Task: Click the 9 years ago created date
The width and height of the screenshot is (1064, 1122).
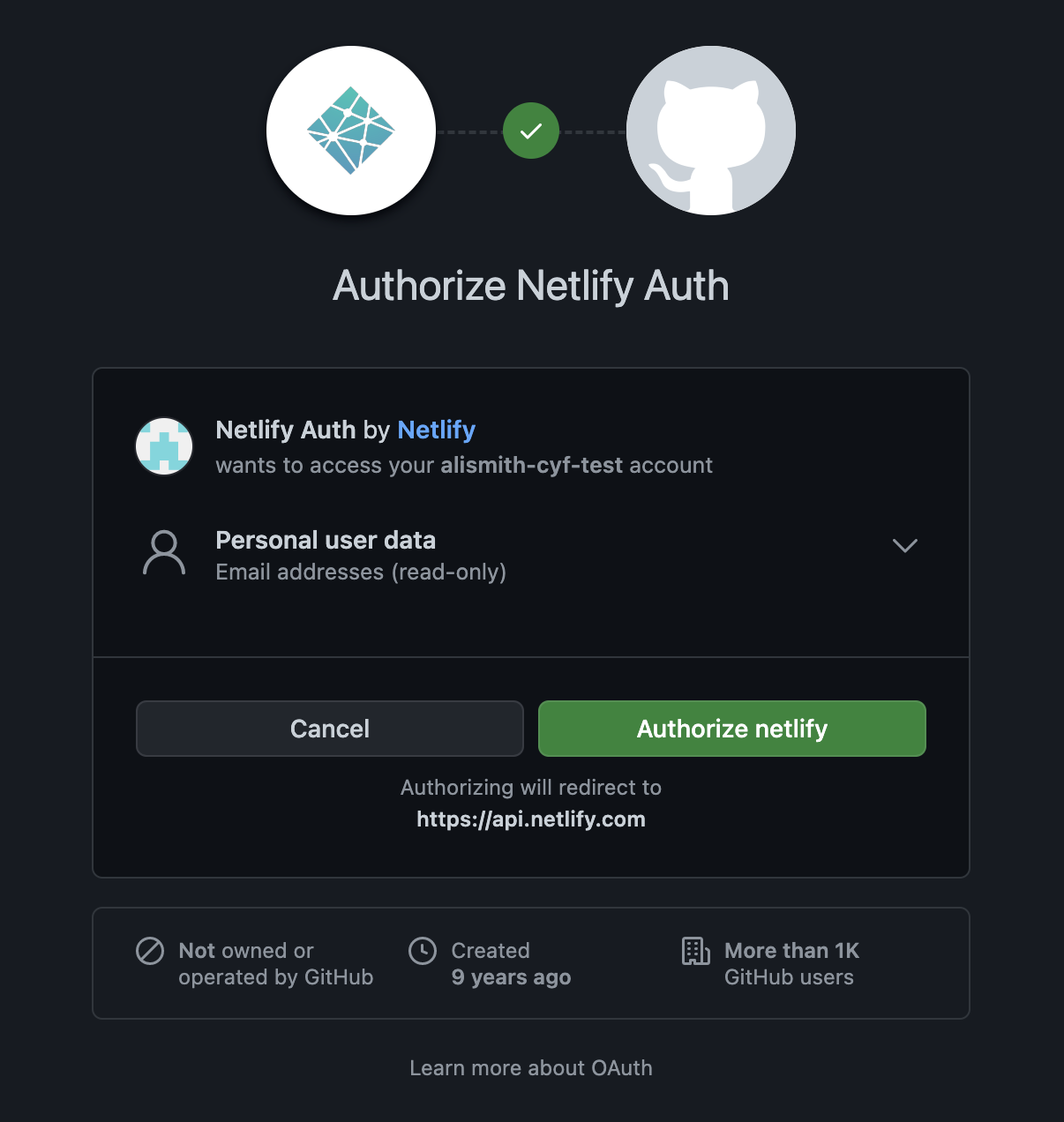Action: 511,977
